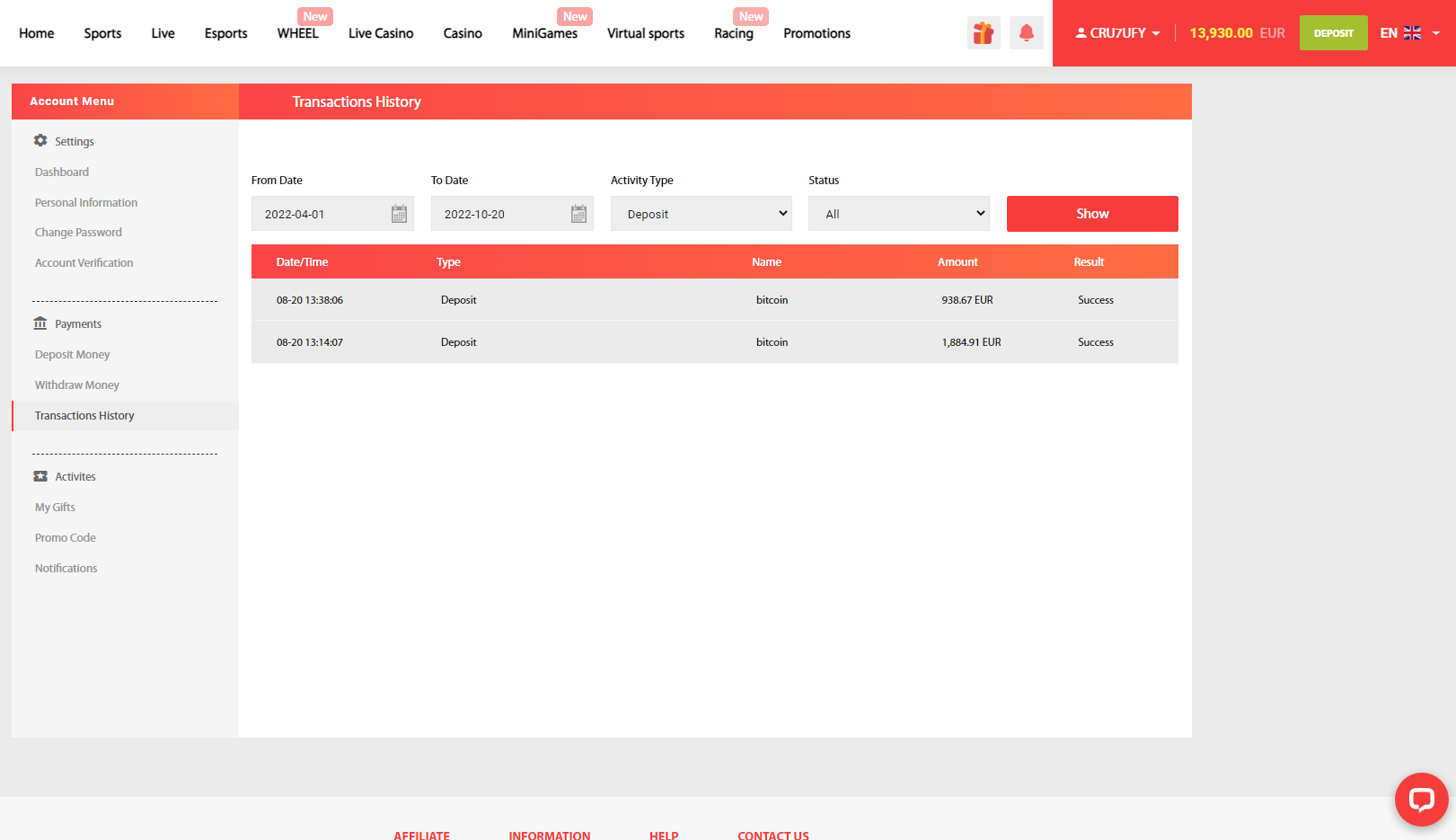The height and width of the screenshot is (840, 1456).
Task: Click the Activites star icon
Action: (x=40, y=476)
